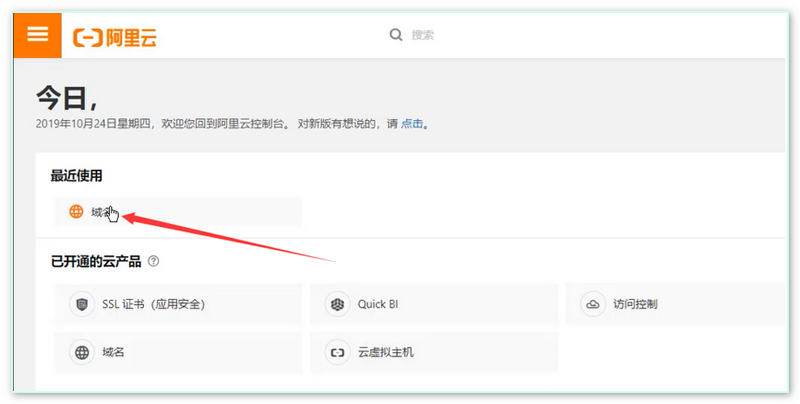Click the 访问控制 cloud icon
The height and width of the screenshot is (404, 800).
tap(593, 304)
